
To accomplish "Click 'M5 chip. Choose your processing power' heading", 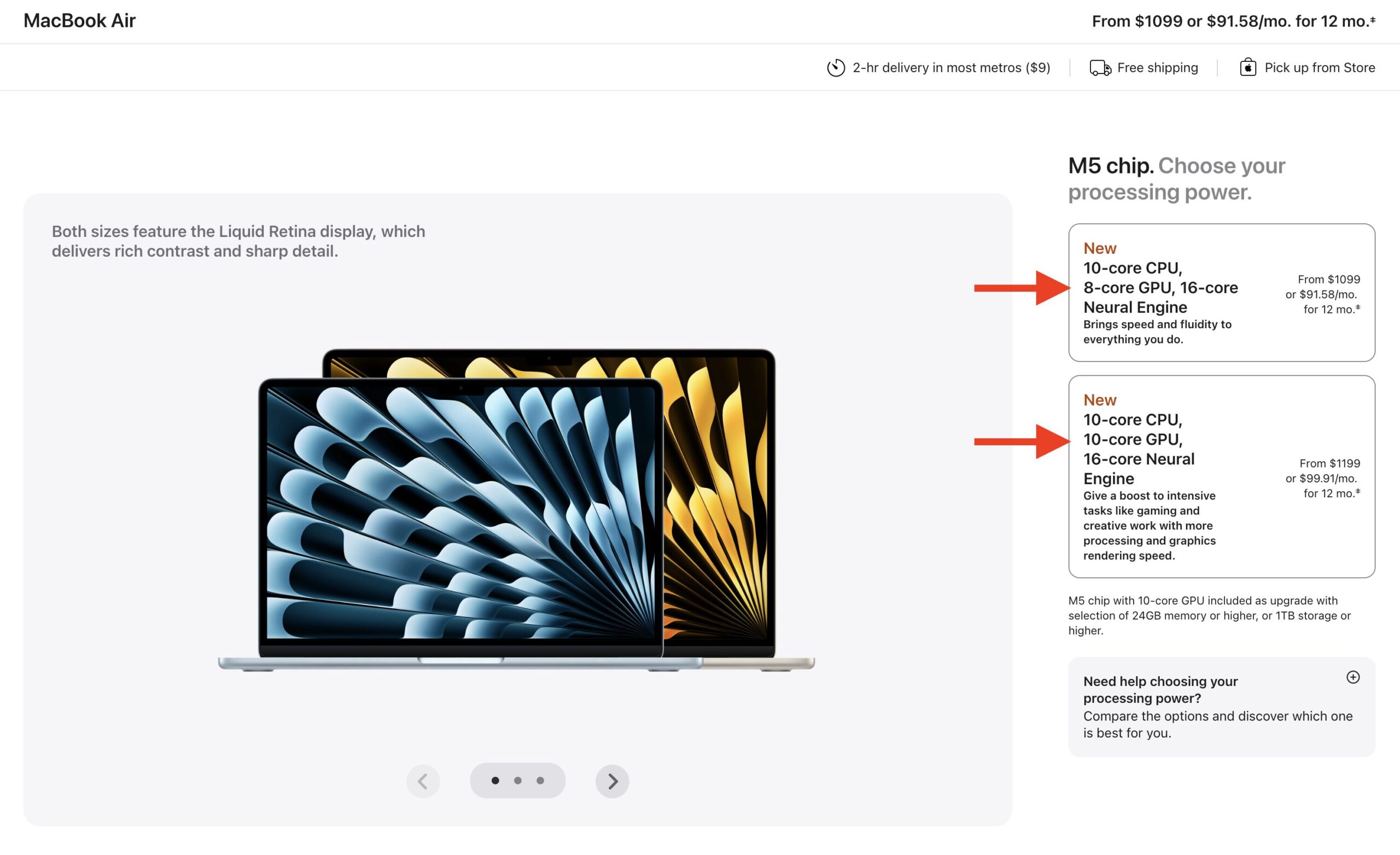I will pyautogui.click(x=1176, y=178).
